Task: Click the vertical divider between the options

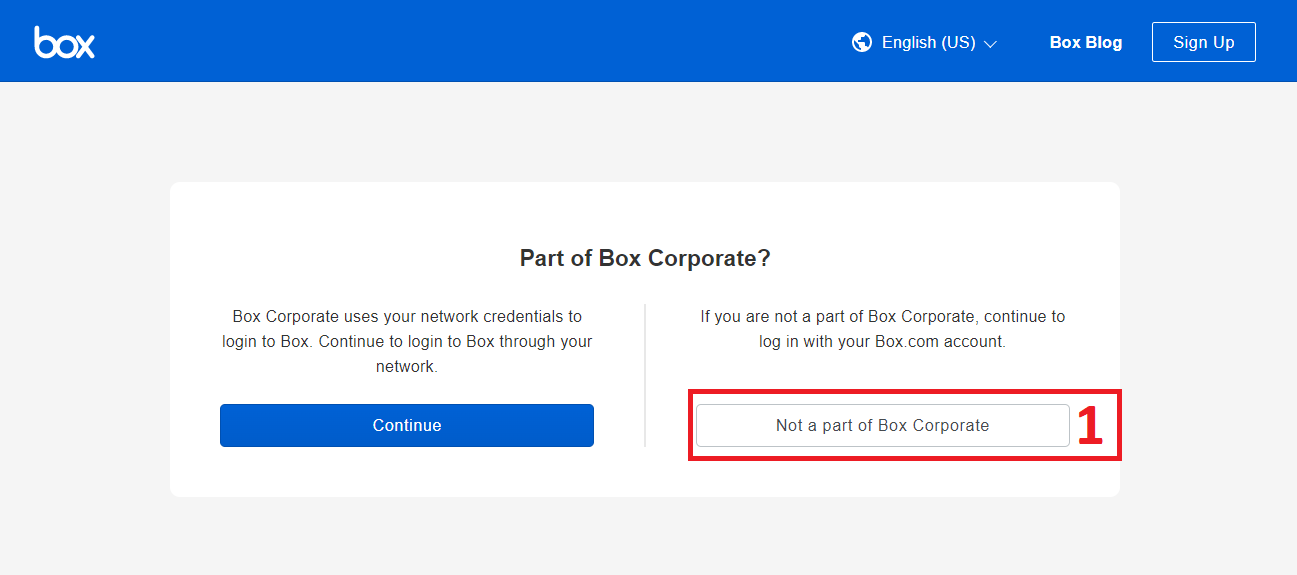Action: pos(645,375)
